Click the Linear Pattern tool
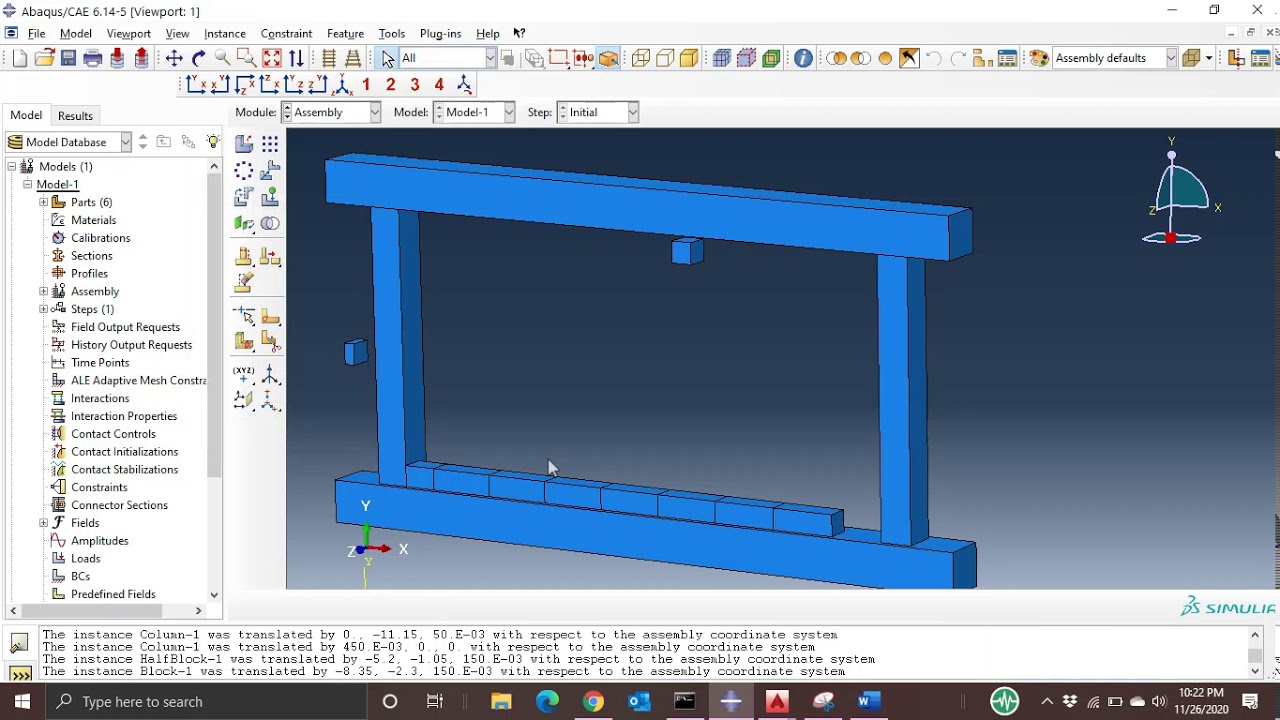The width and height of the screenshot is (1280, 720). [270, 144]
